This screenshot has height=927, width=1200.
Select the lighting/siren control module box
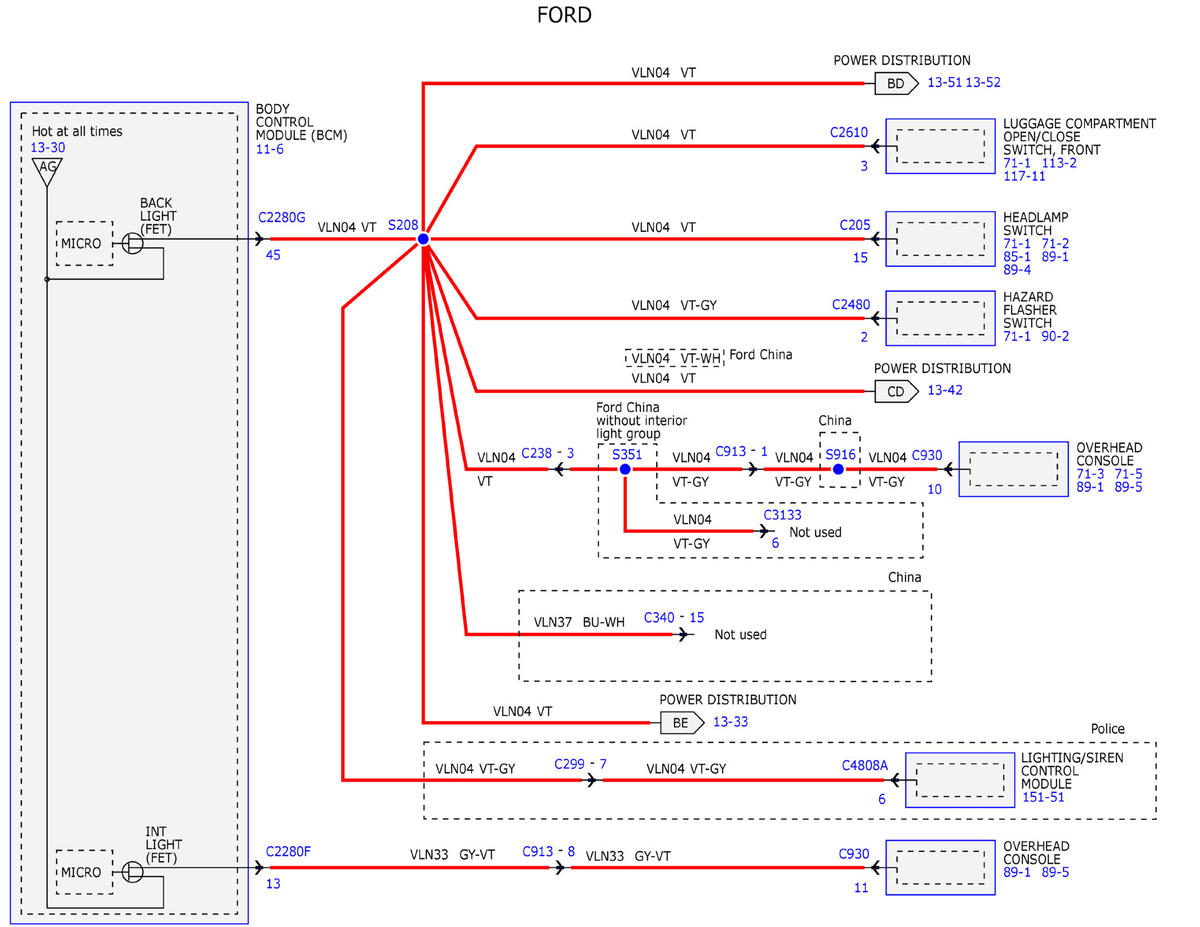(958, 780)
